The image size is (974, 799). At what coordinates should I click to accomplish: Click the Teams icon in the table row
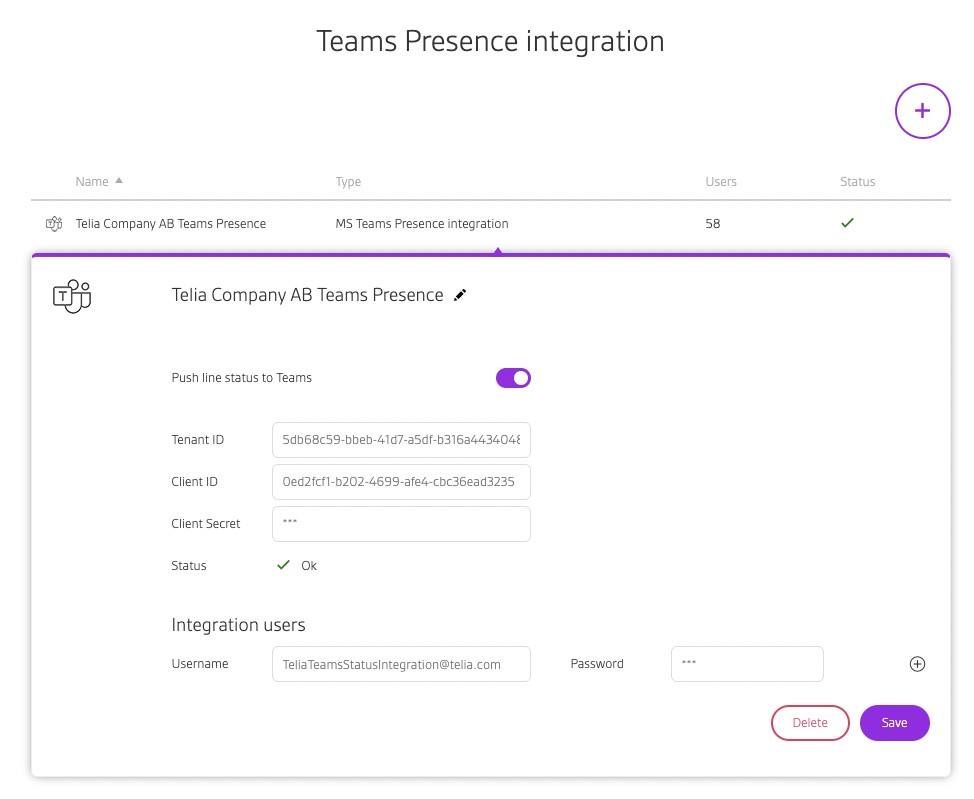(x=54, y=223)
